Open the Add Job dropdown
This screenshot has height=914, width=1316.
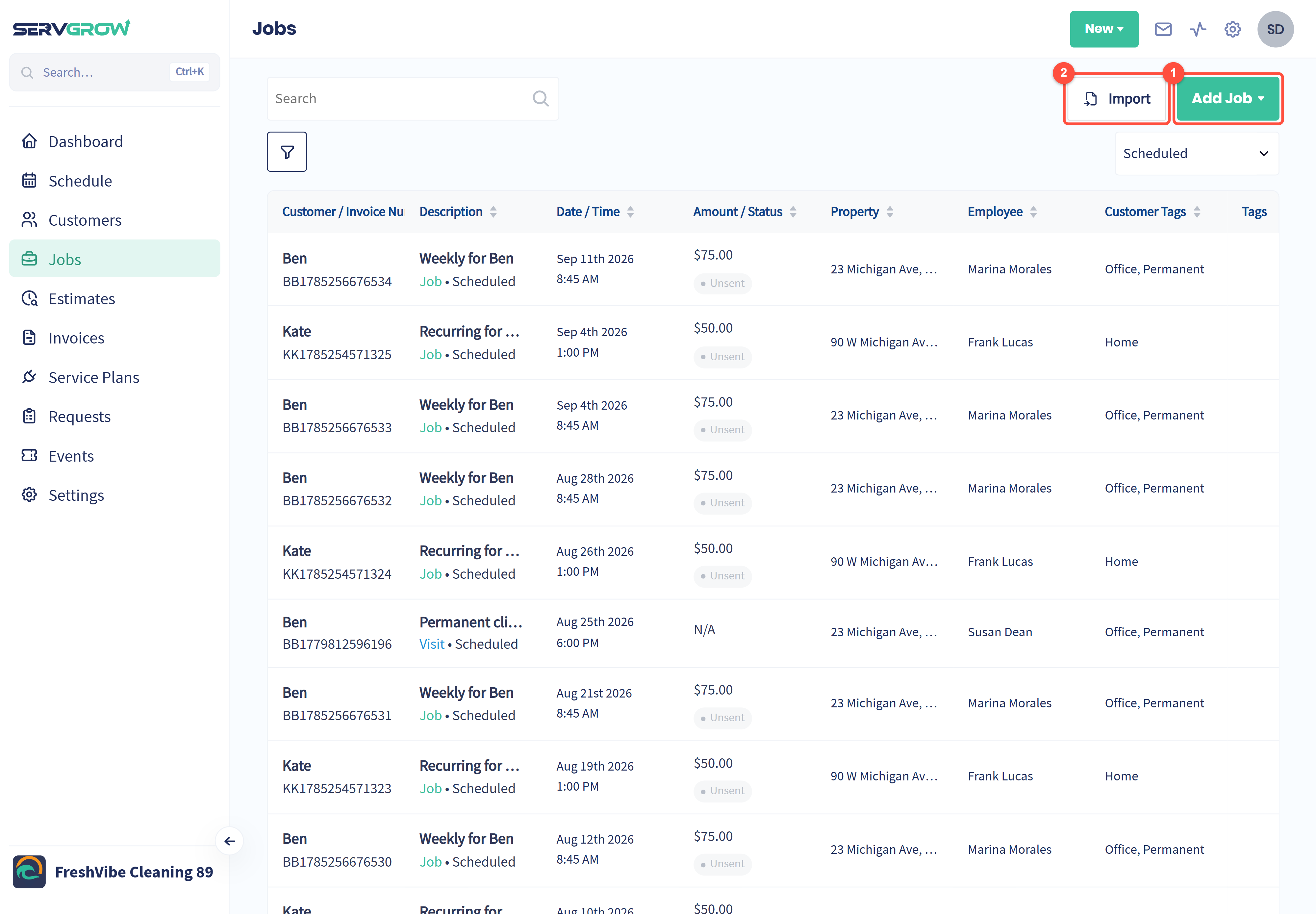click(x=1227, y=98)
